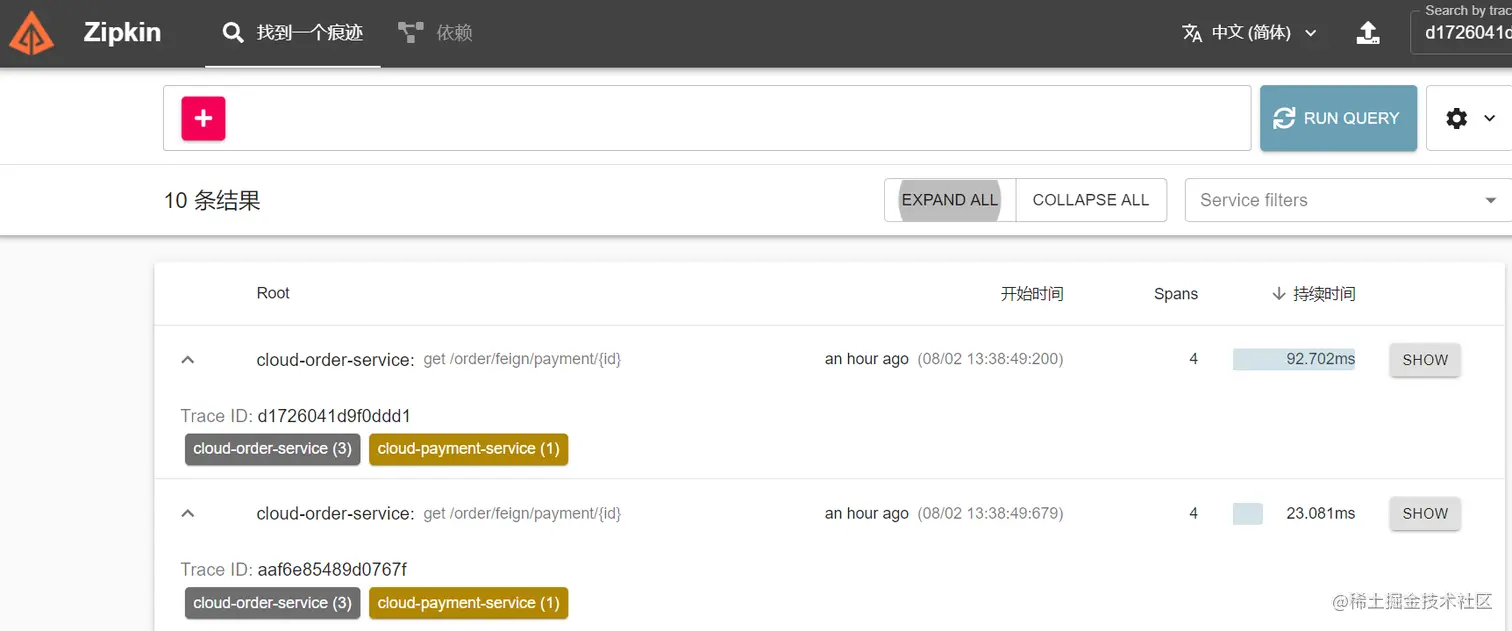Click the Search by trace ID field
This screenshot has height=631, width=1512.
pos(1462,32)
